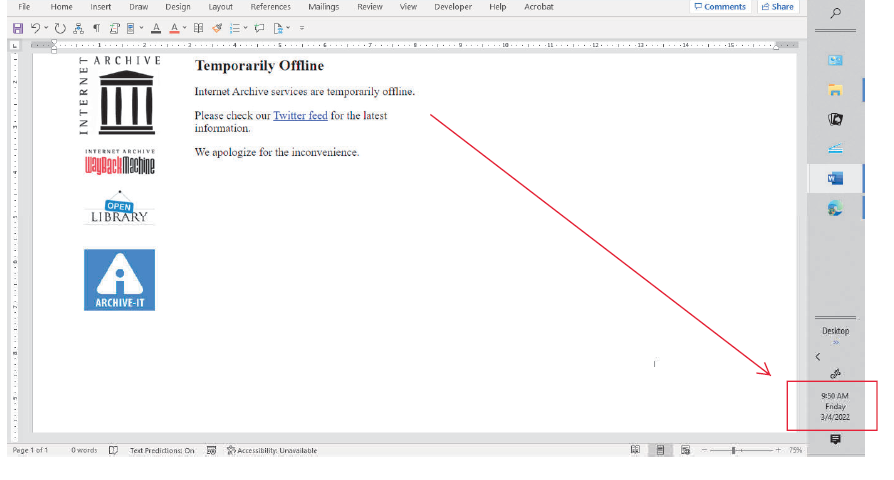894x480 pixels.
Task: Click the Save icon in Quick Access Toolbar
Action: coord(18,28)
